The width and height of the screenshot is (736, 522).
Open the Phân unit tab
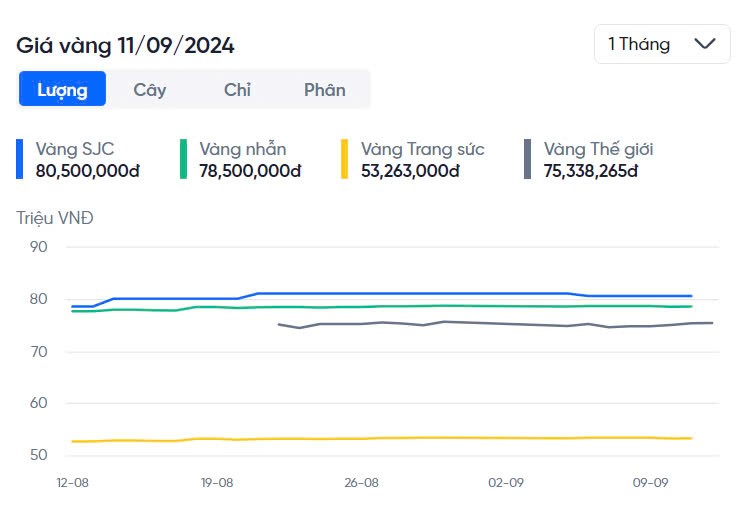pyautogui.click(x=325, y=89)
